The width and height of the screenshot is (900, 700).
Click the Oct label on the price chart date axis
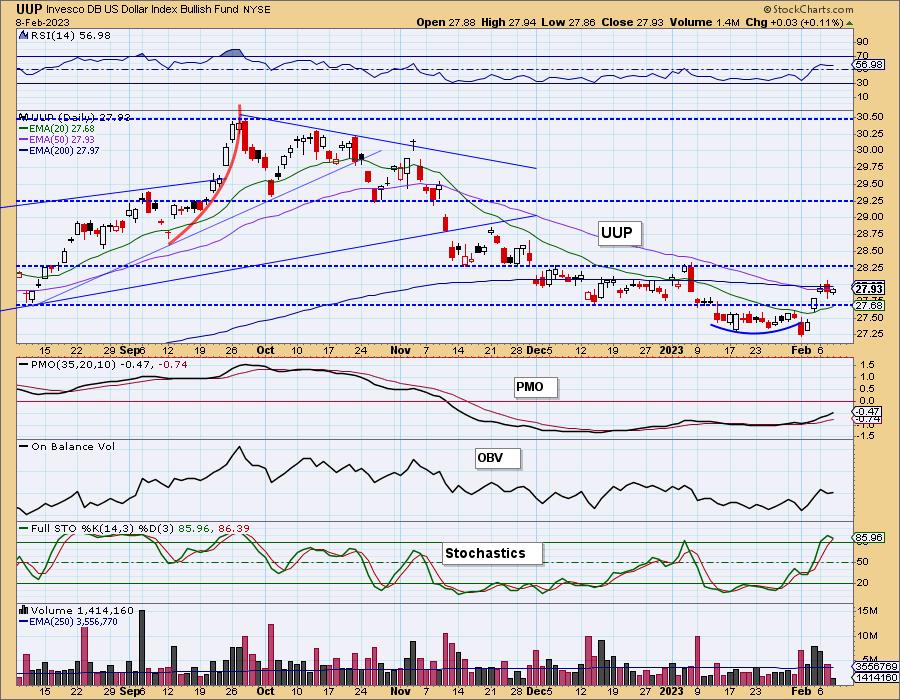click(265, 350)
